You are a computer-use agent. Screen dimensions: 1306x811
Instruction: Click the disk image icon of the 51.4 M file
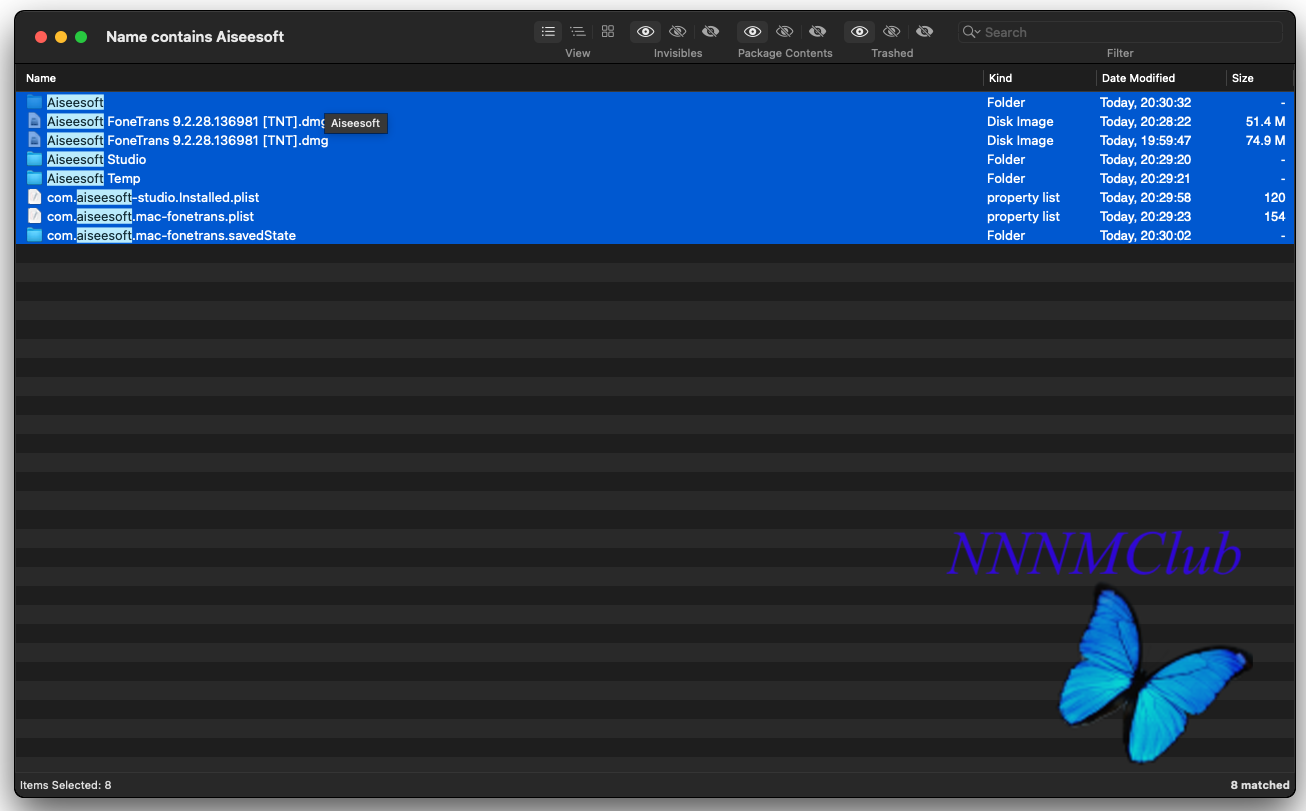(35, 121)
